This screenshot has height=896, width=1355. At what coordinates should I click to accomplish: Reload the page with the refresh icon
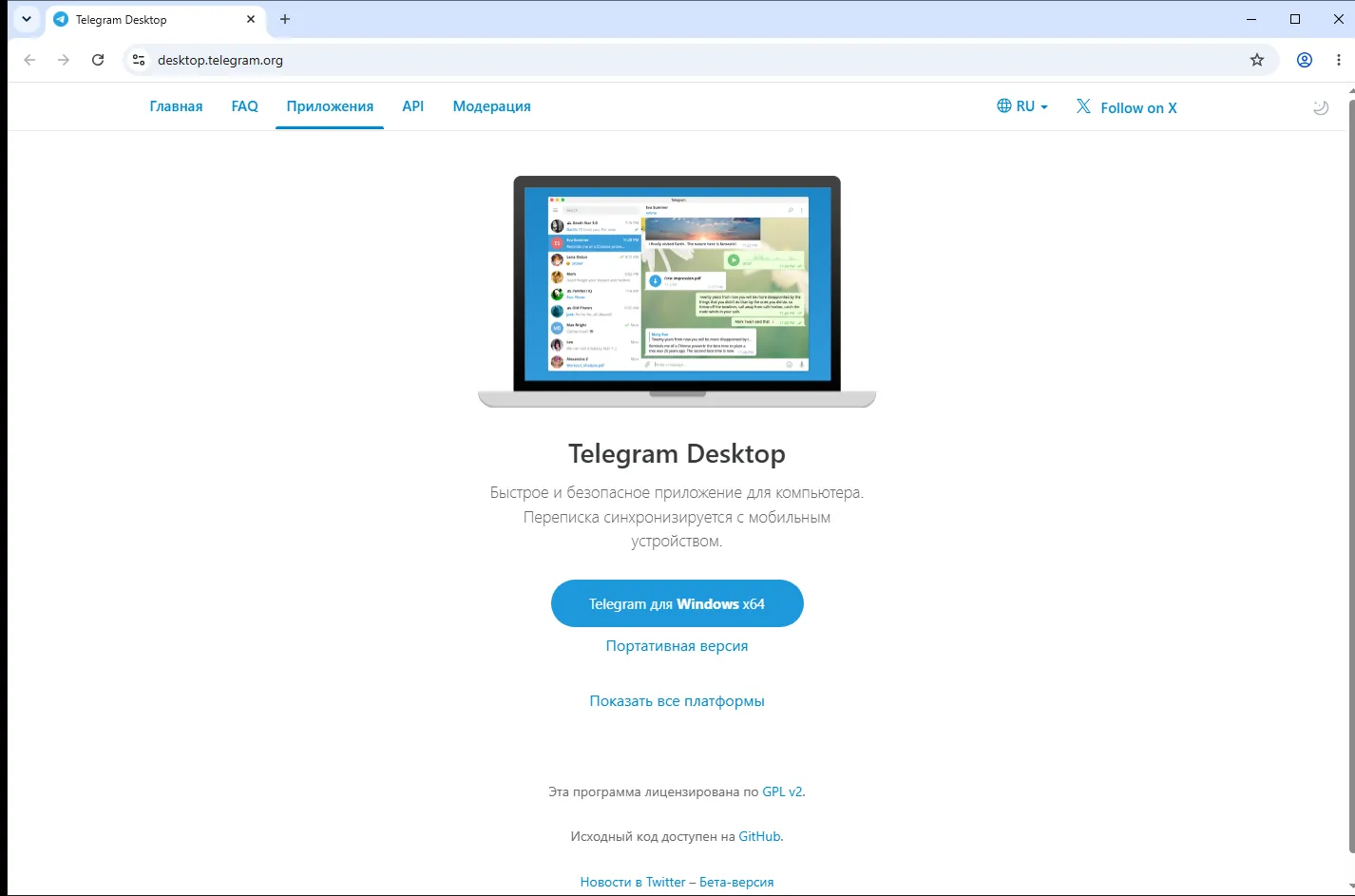pos(98,60)
